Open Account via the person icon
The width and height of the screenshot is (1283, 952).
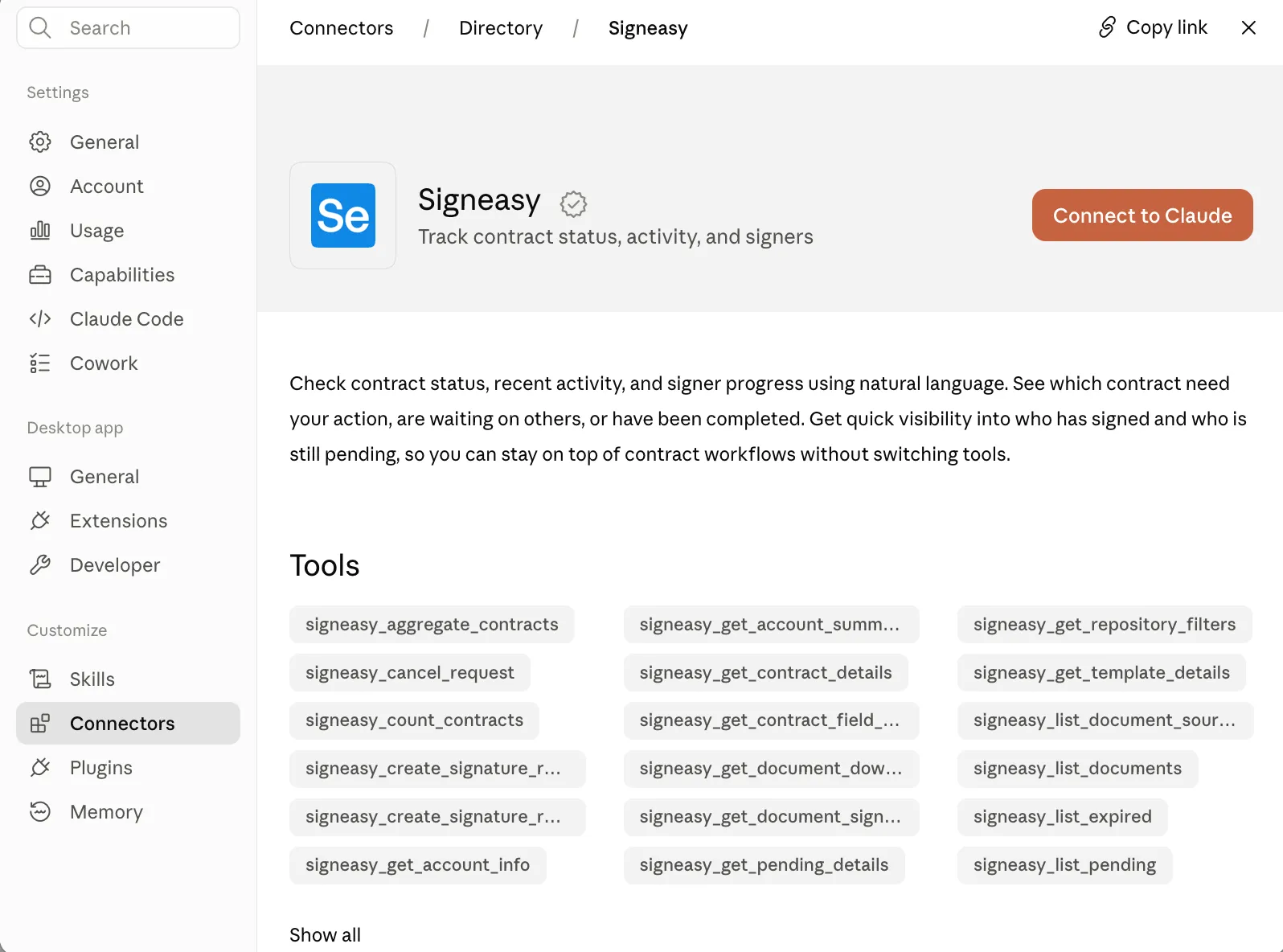tap(40, 187)
